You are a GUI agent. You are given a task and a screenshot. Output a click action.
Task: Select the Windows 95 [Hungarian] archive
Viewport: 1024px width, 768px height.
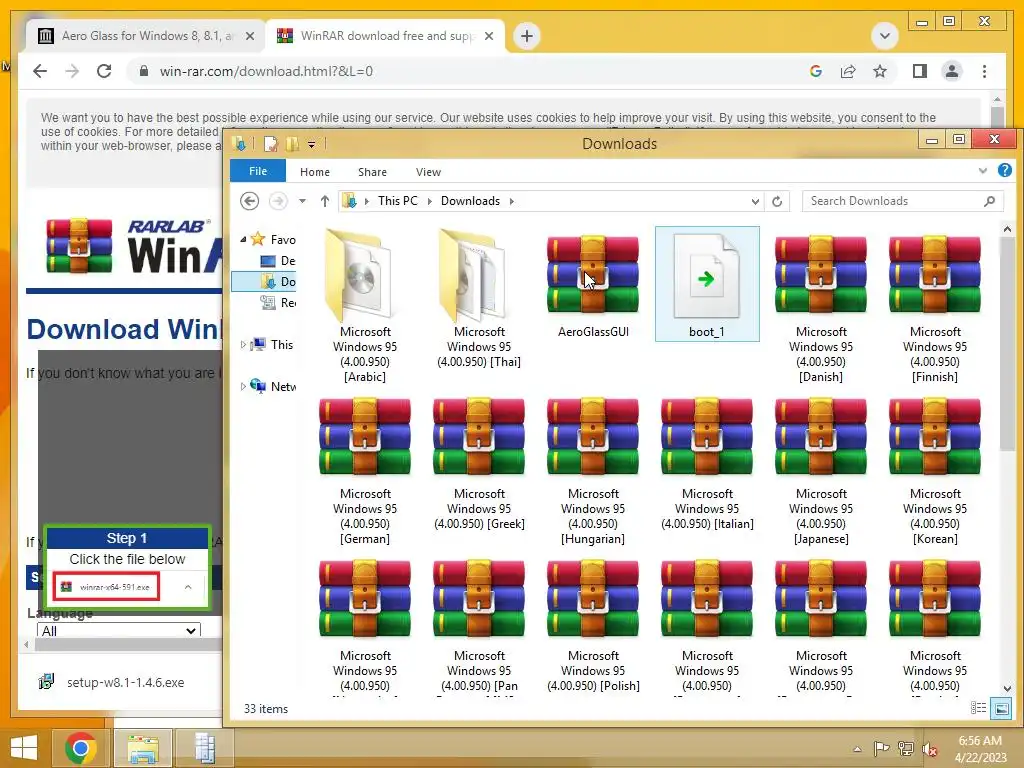(x=592, y=470)
